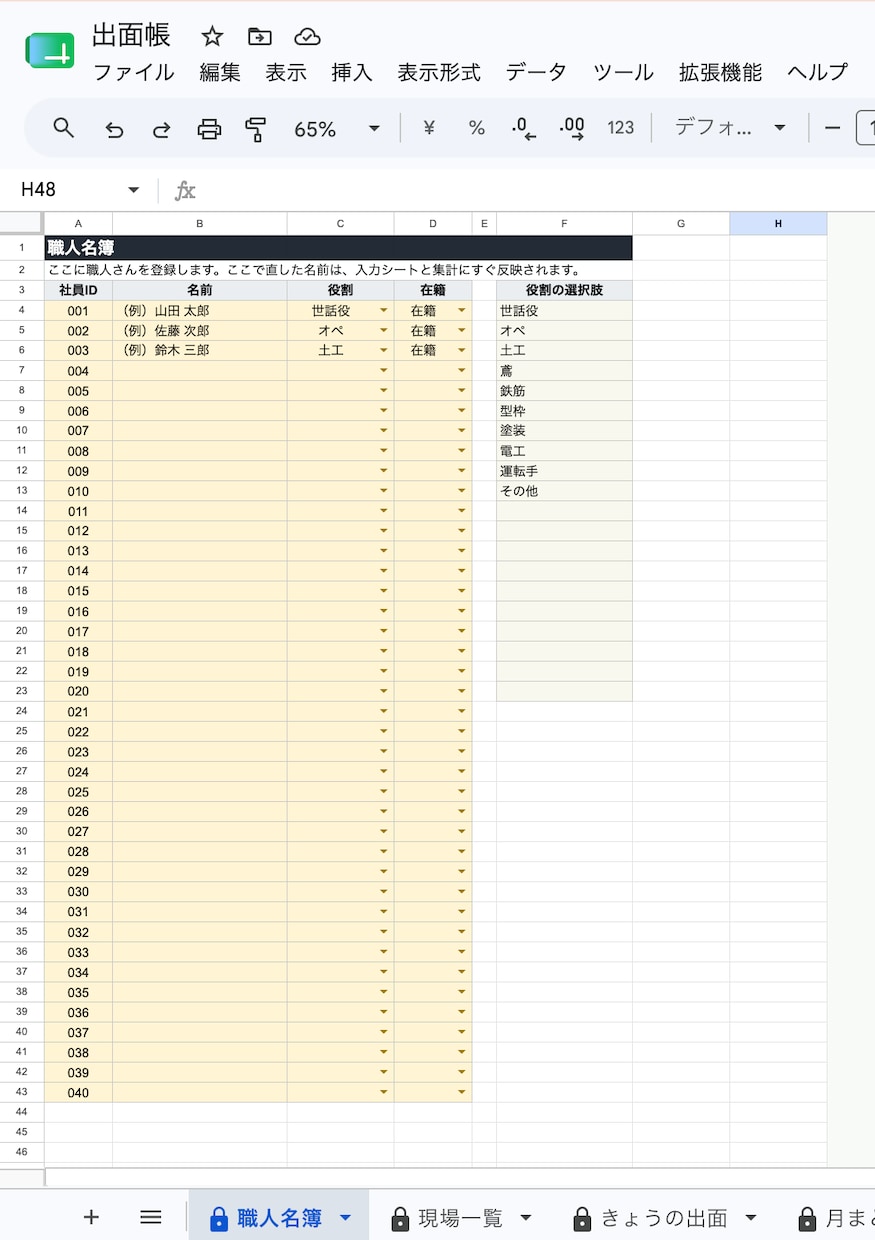Click the 出面帳 document title
The height and width of the screenshot is (1240, 875).
131,35
